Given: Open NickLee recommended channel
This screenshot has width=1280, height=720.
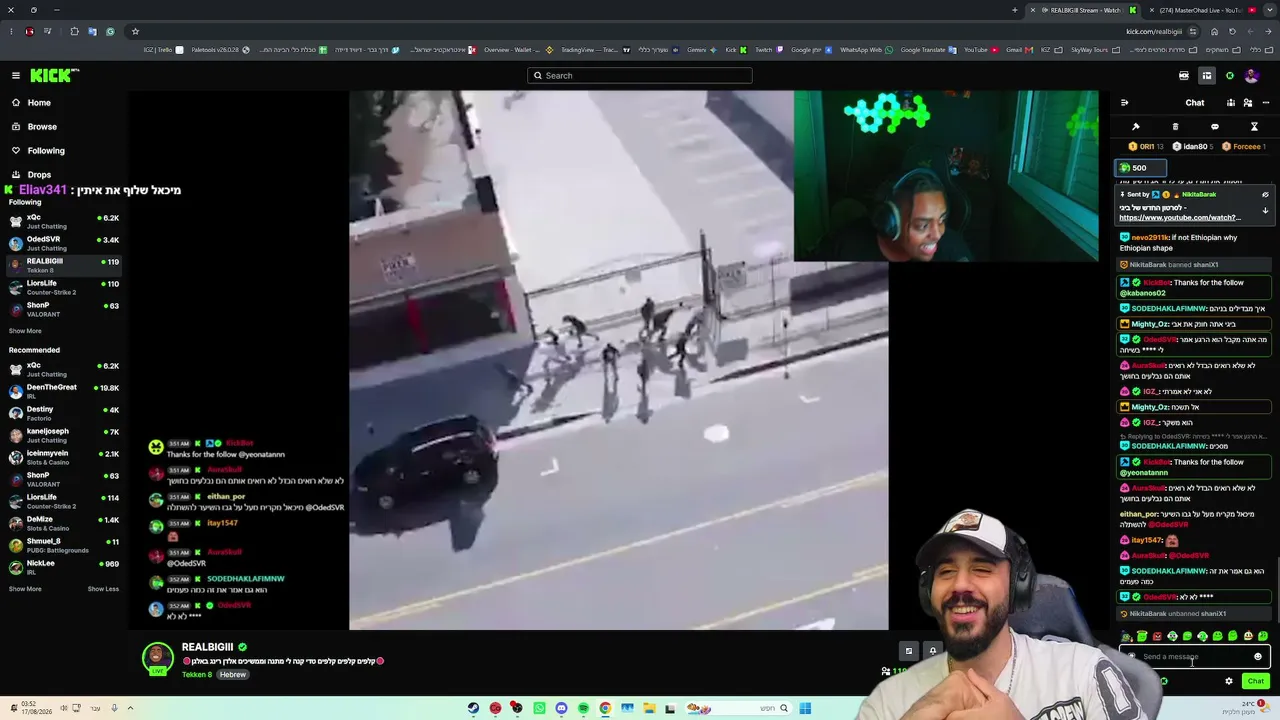Looking at the screenshot, I should (x=64, y=567).
